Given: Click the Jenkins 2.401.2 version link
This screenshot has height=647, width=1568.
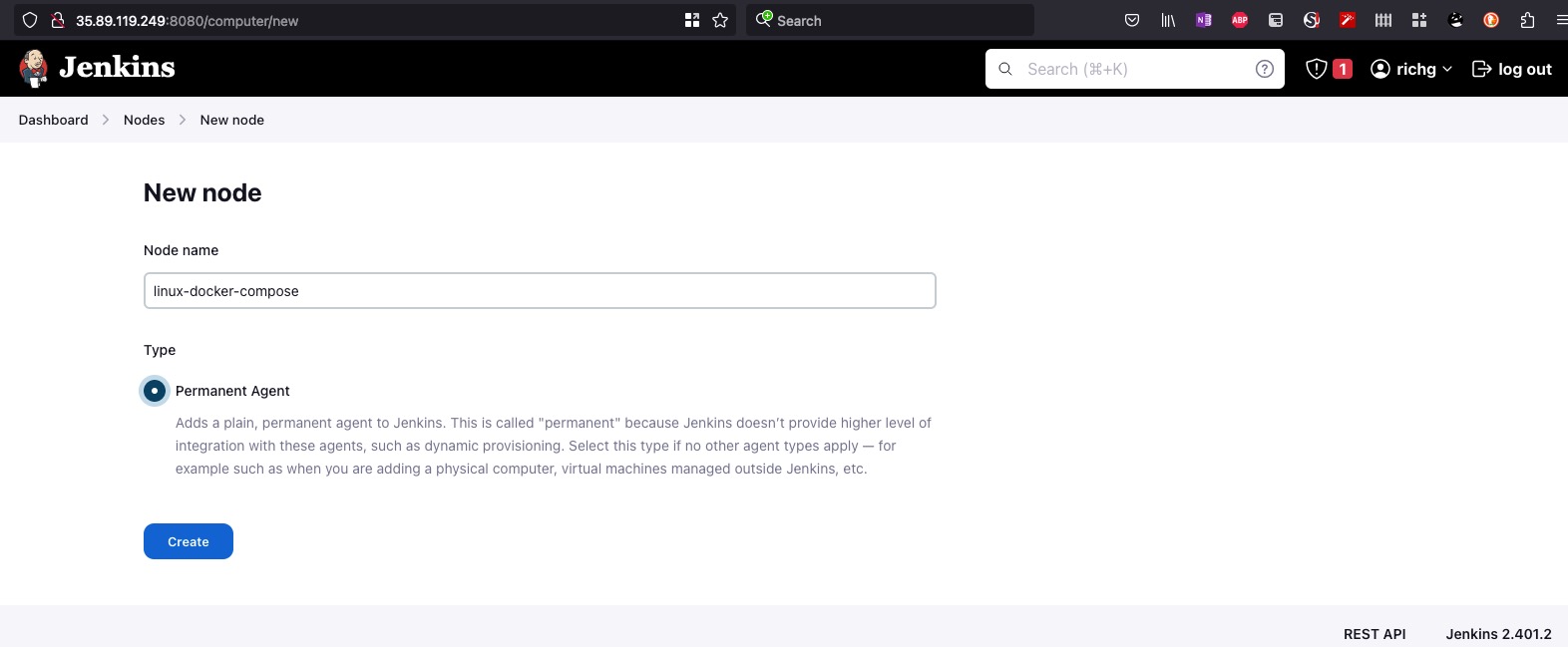Looking at the screenshot, I should pyautogui.click(x=1499, y=634).
